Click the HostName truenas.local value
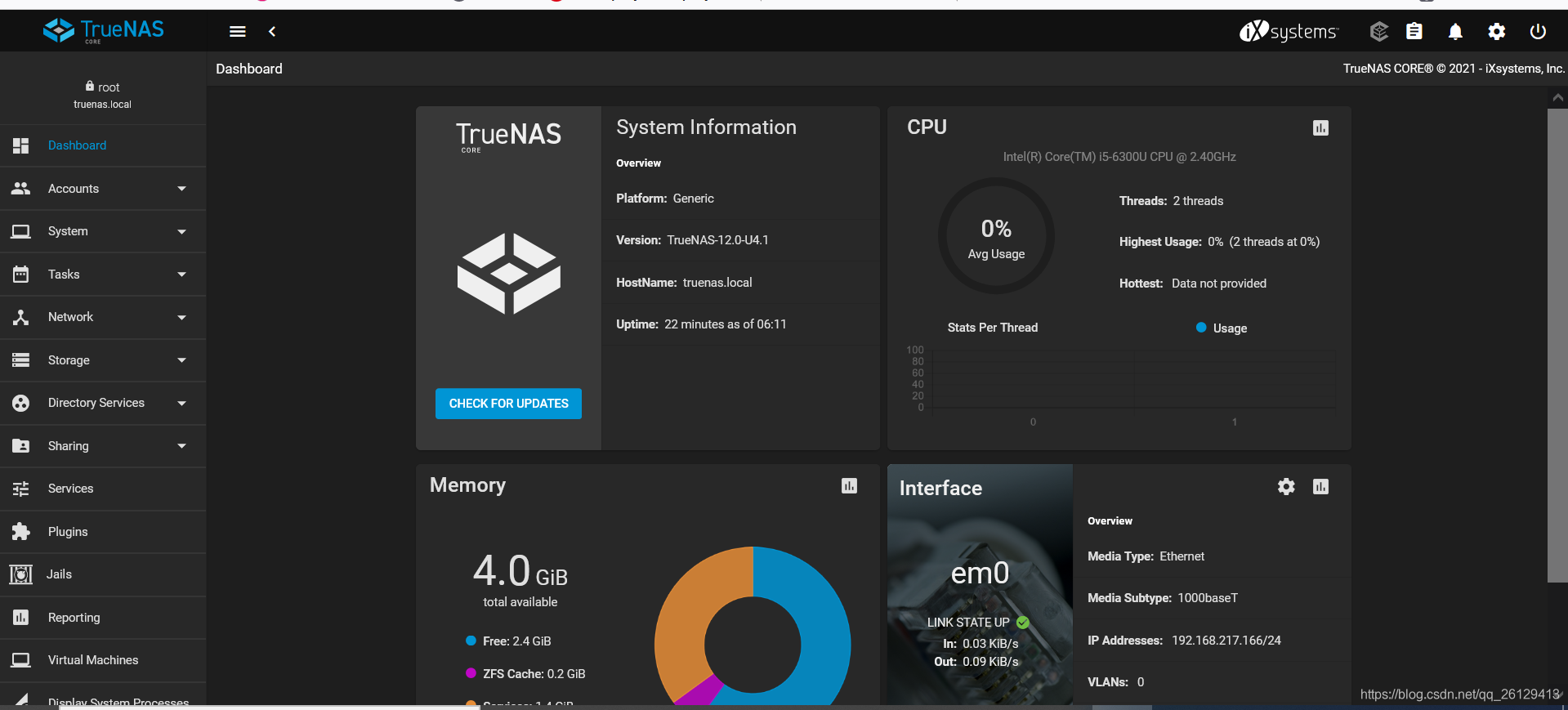1568x710 pixels. (x=717, y=283)
